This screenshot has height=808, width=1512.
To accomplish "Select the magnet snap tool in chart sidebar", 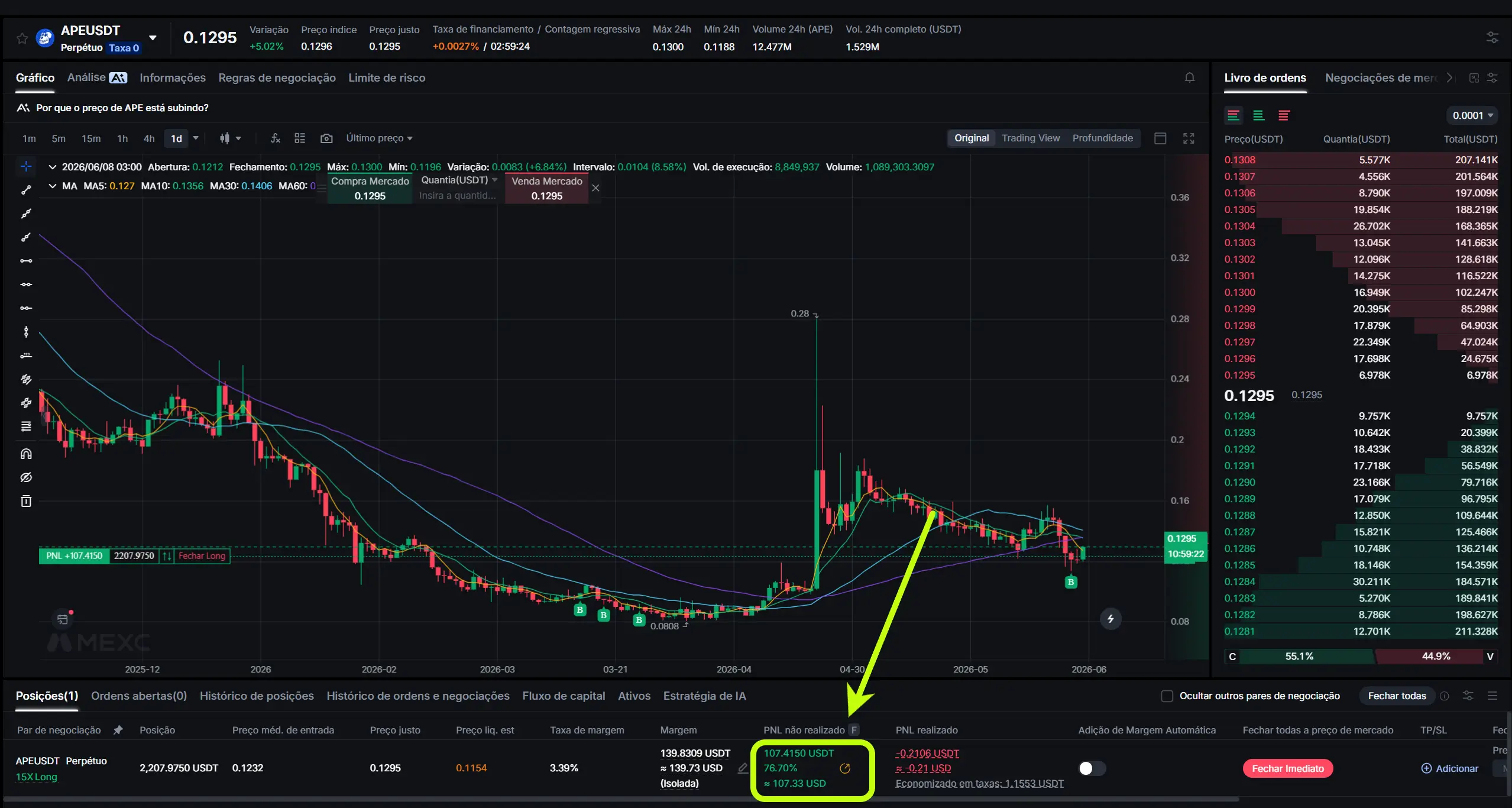I will click(26, 454).
